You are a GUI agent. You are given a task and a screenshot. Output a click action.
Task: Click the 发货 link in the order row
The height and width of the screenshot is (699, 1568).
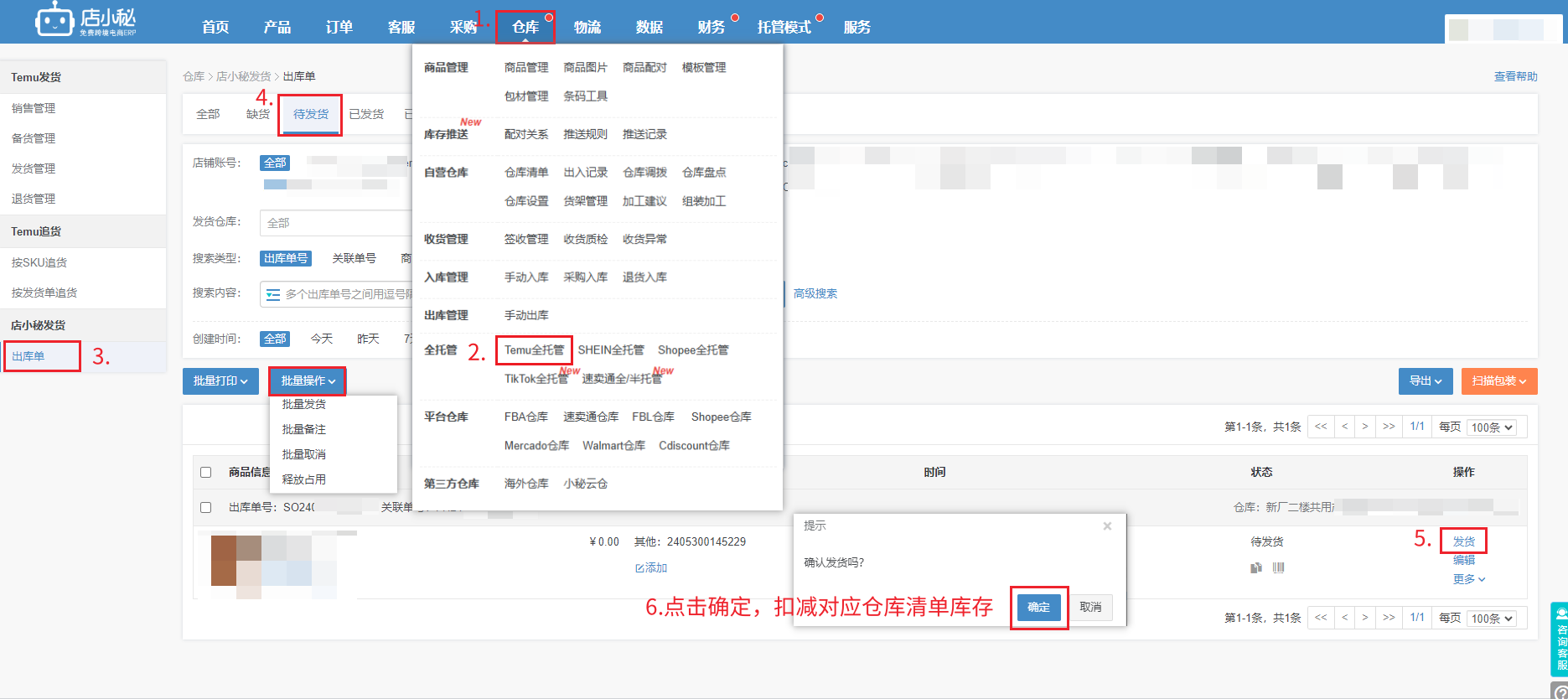click(x=1463, y=541)
